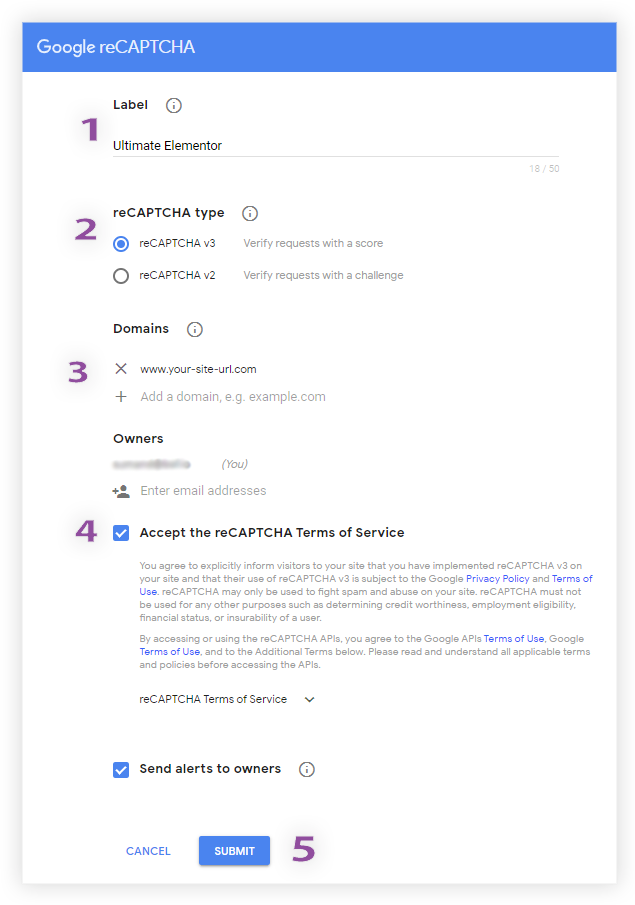The image size is (635, 905).
Task: Select the reCAPTCHA v3 radio button
Action: (121, 244)
